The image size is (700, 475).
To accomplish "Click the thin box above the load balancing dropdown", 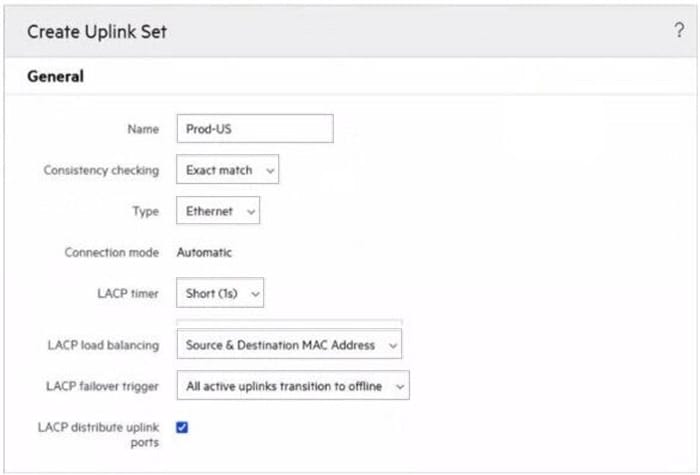I will pos(289,323).
